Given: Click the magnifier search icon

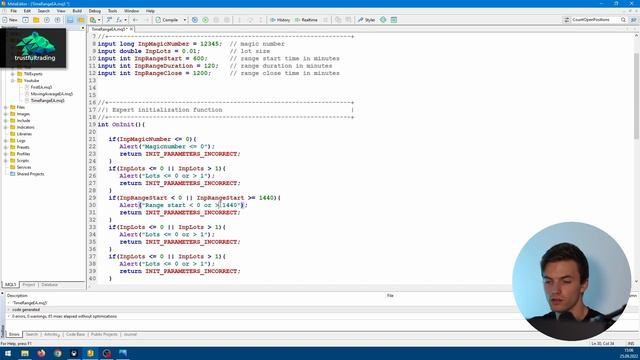Looking at the screenshot, I should [623, 20].
